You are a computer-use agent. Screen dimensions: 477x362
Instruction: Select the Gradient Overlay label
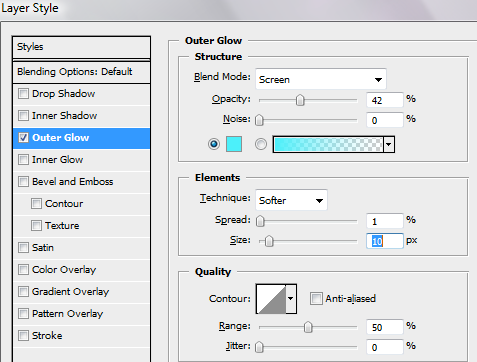coord(71,292)
